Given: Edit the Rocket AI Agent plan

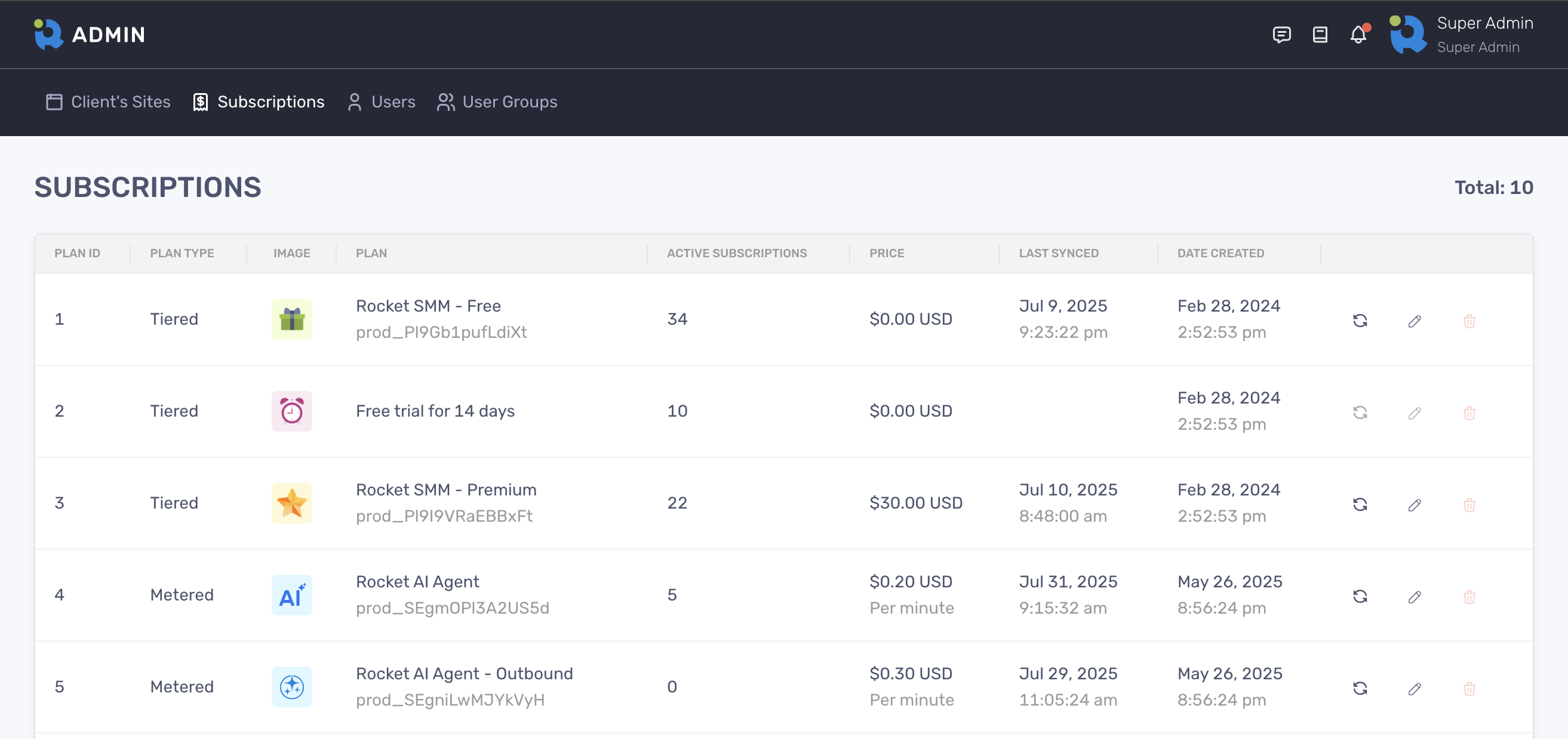Looking at the screenshot, I should (x=1414, y=596).
